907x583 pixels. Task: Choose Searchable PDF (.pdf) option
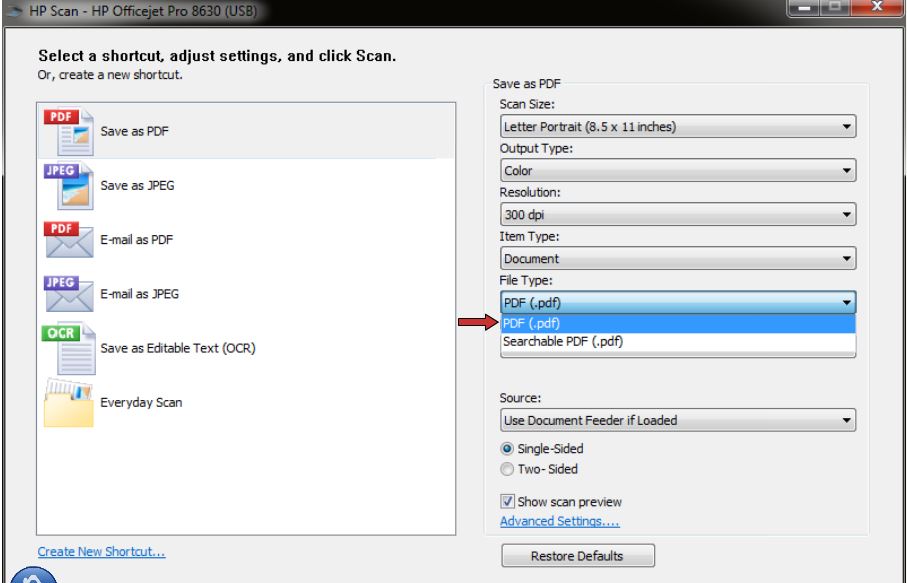(678, 342)
